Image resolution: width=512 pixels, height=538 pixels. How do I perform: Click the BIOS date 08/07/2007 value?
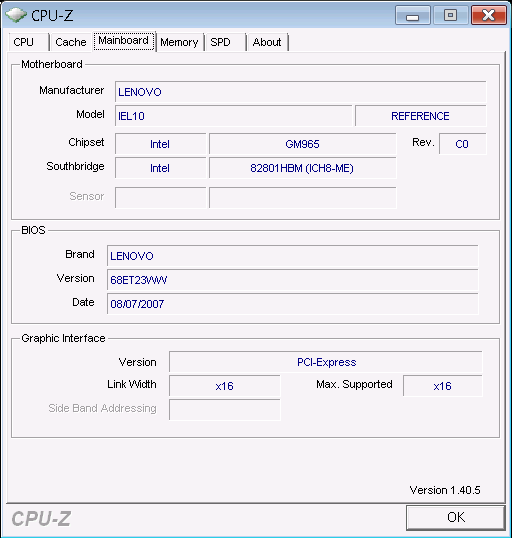tap(293, 304)
